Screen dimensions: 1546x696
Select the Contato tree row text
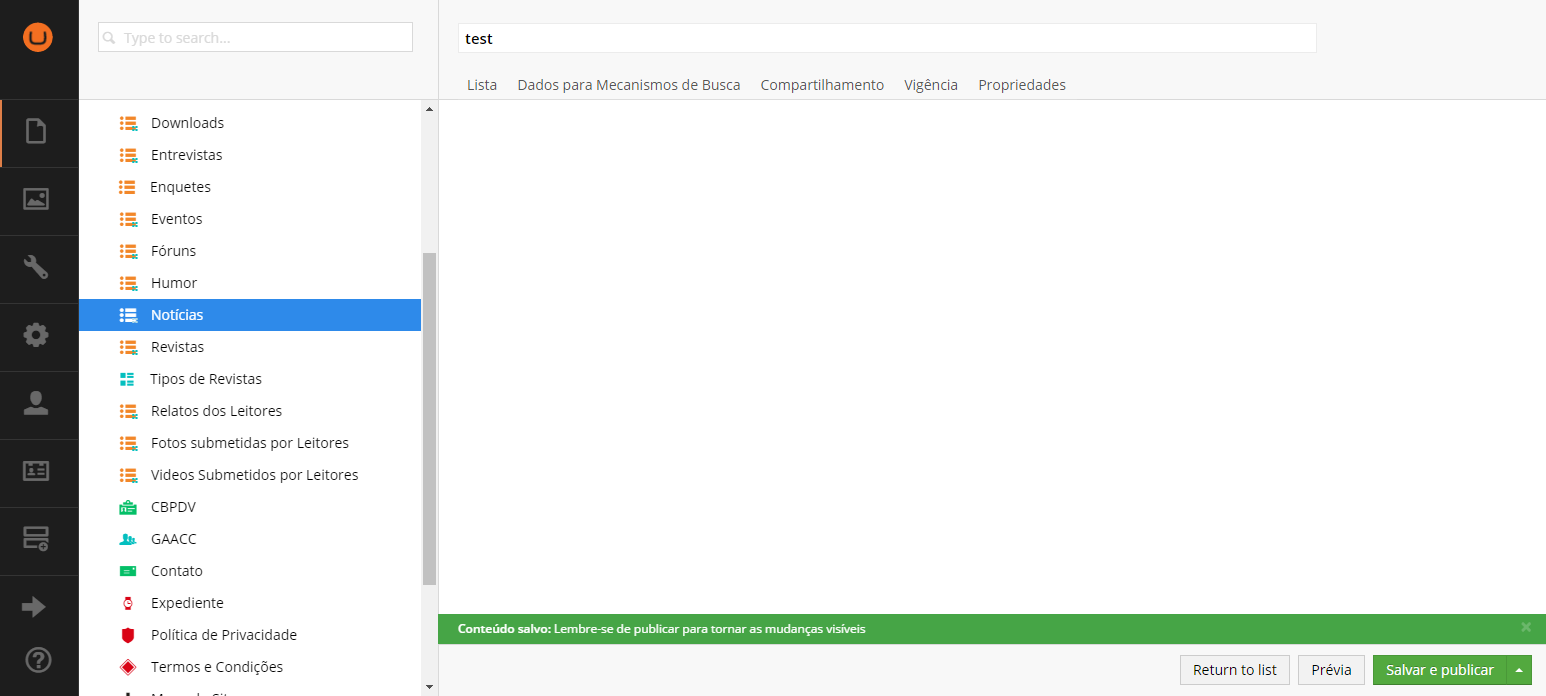177,571
